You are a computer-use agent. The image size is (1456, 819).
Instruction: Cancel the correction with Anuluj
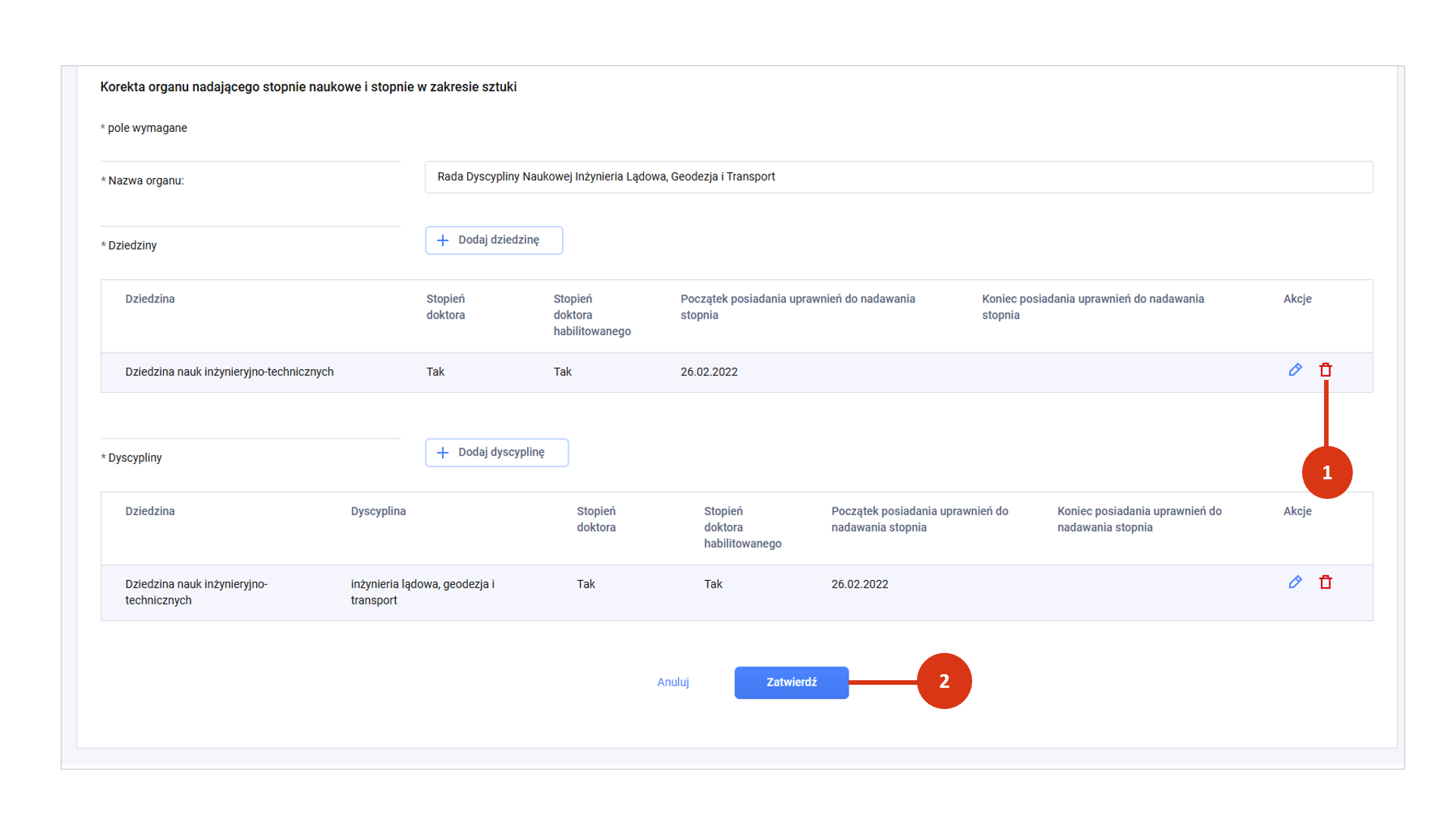pos(673,682)
